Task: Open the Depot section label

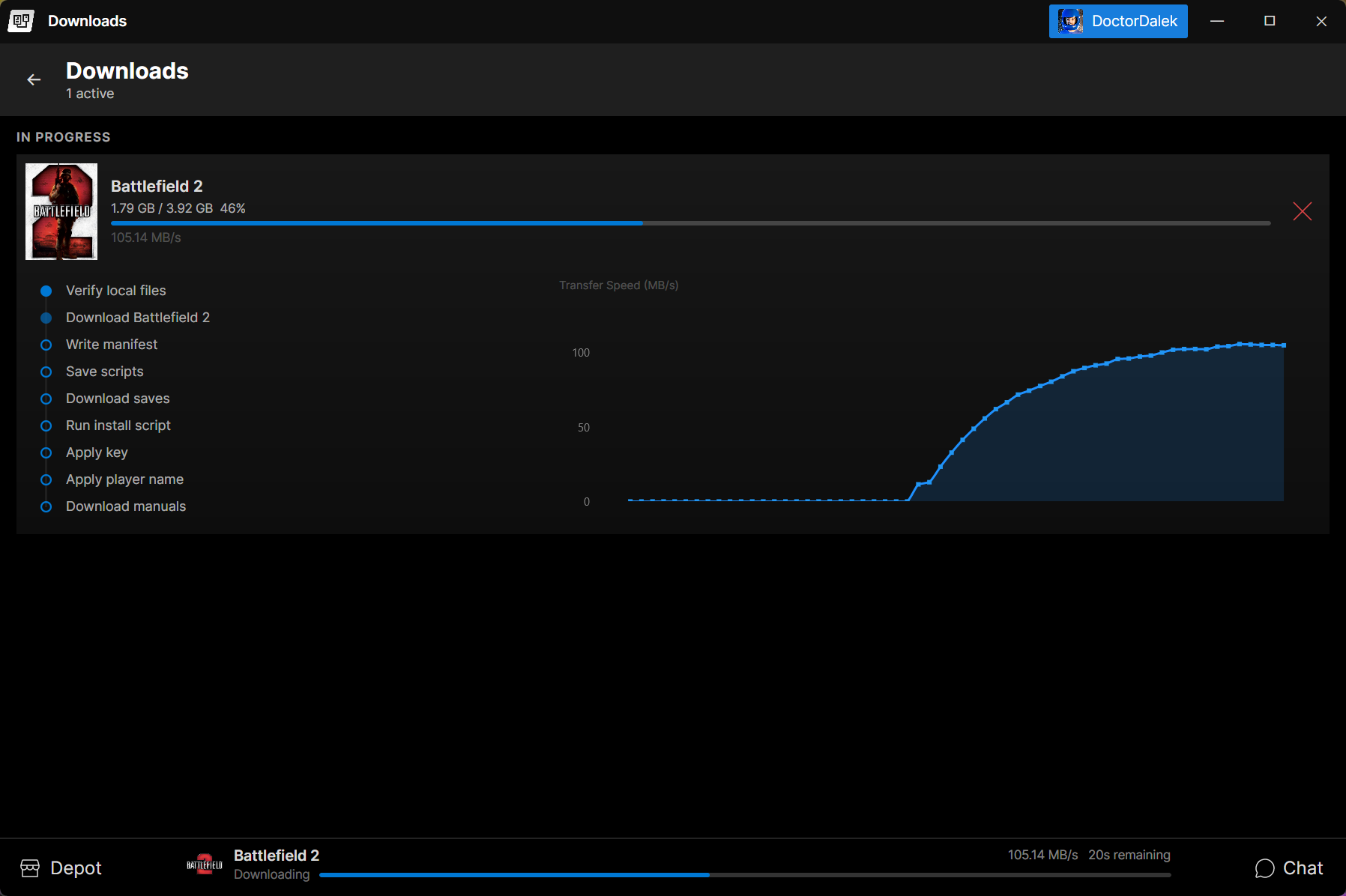Action: (76, 868)
